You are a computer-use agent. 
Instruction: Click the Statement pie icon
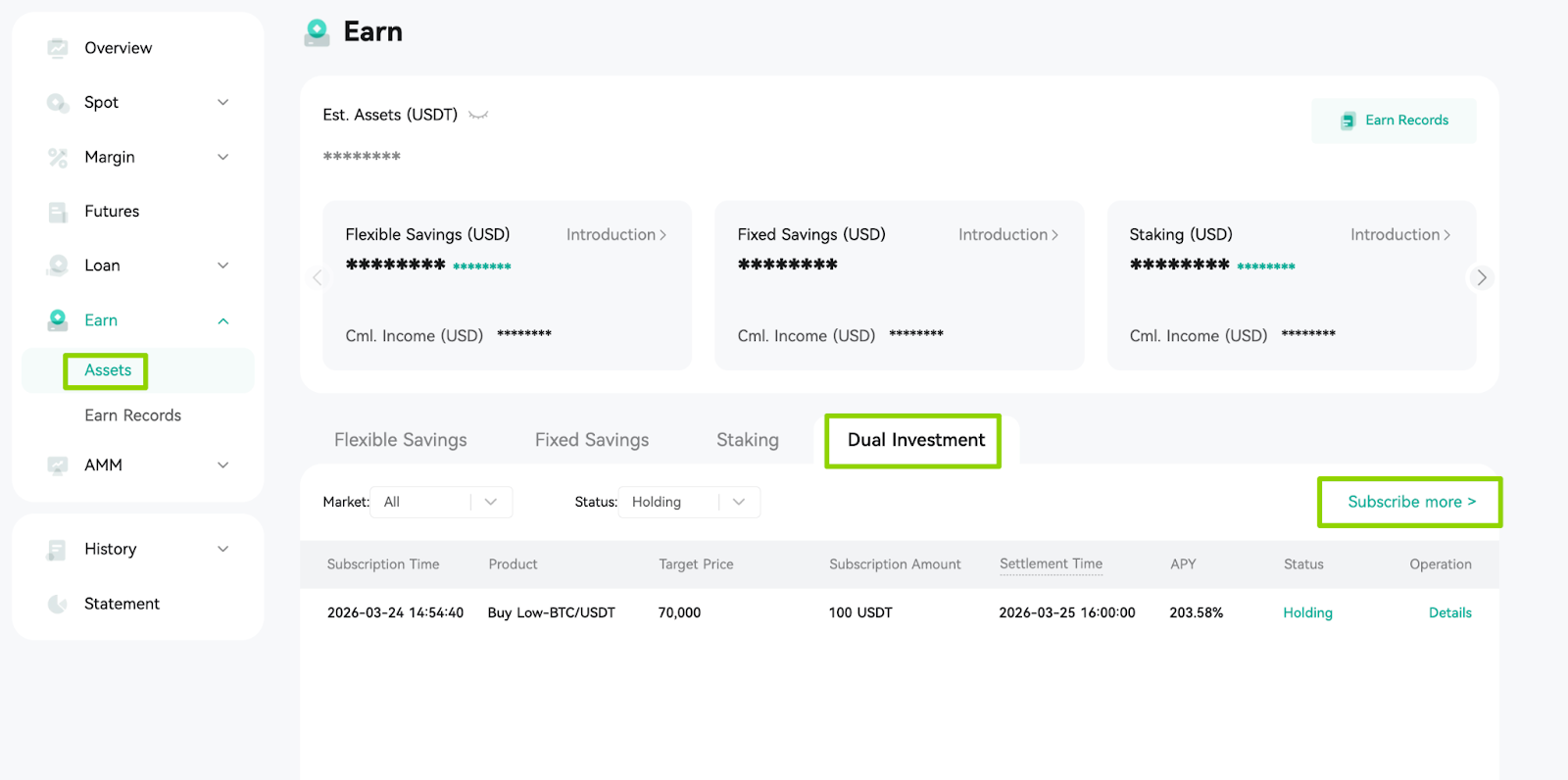click(x=58, y=605)
